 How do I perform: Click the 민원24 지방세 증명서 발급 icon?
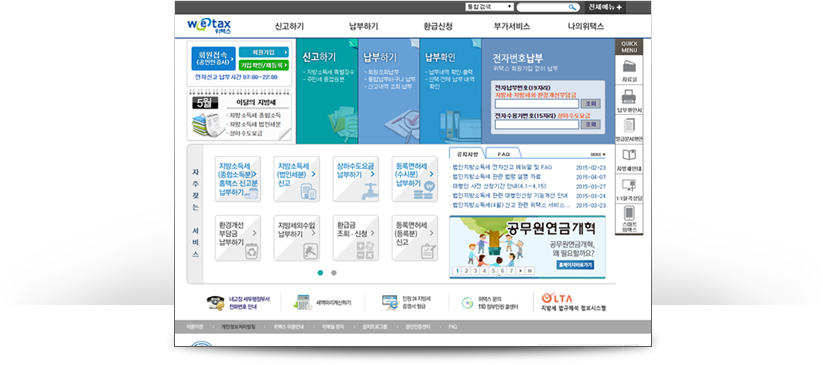390,303
